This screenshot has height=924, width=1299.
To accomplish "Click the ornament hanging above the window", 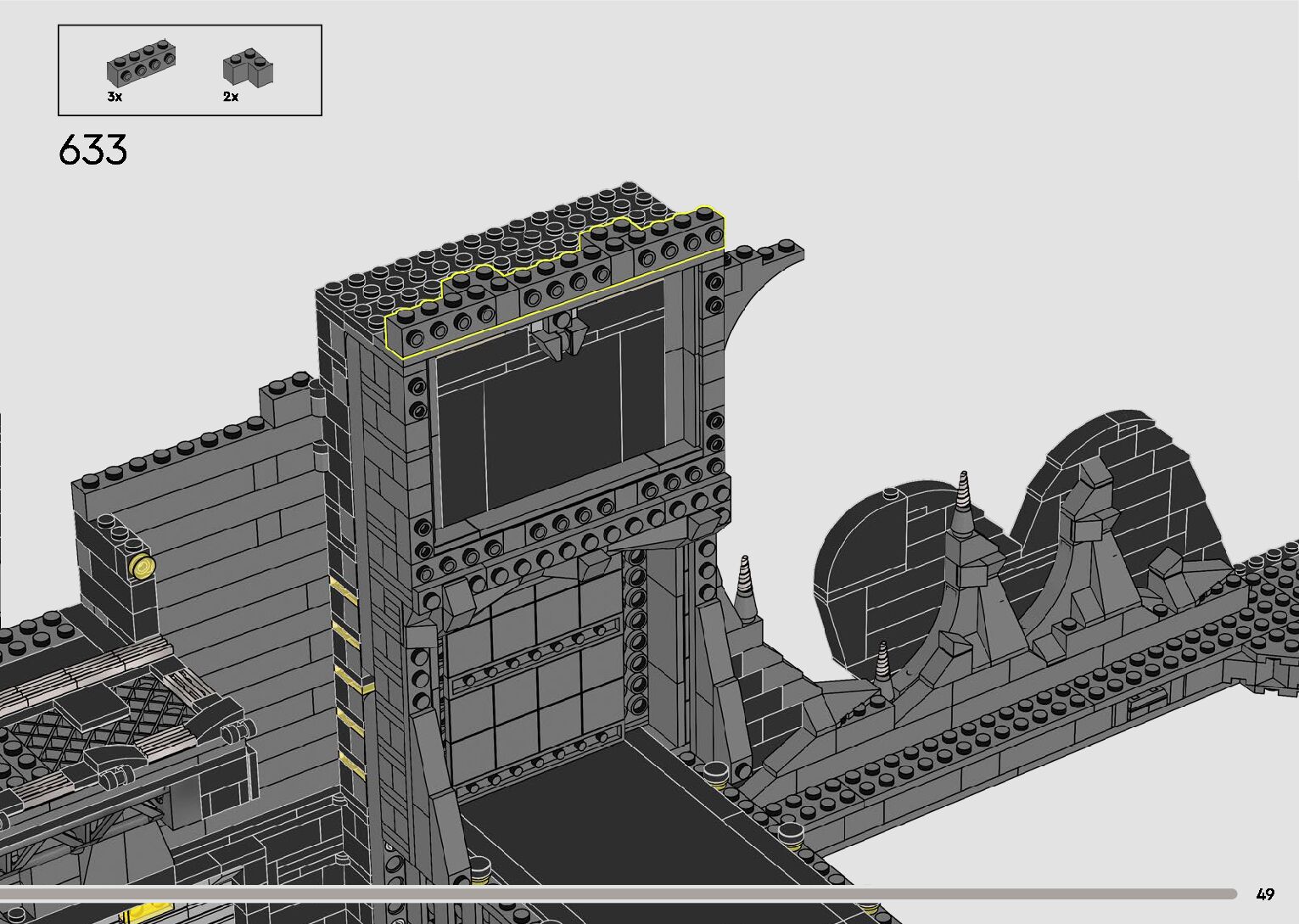I will click(x=559, y=334).
